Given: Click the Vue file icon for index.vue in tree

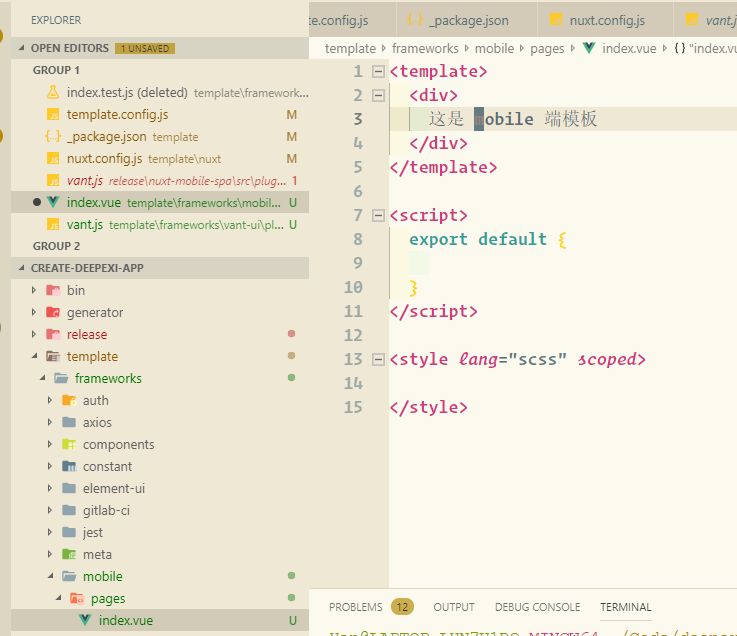Looking at the screenshot, I should pyautogui.click(x=85, y=620).
